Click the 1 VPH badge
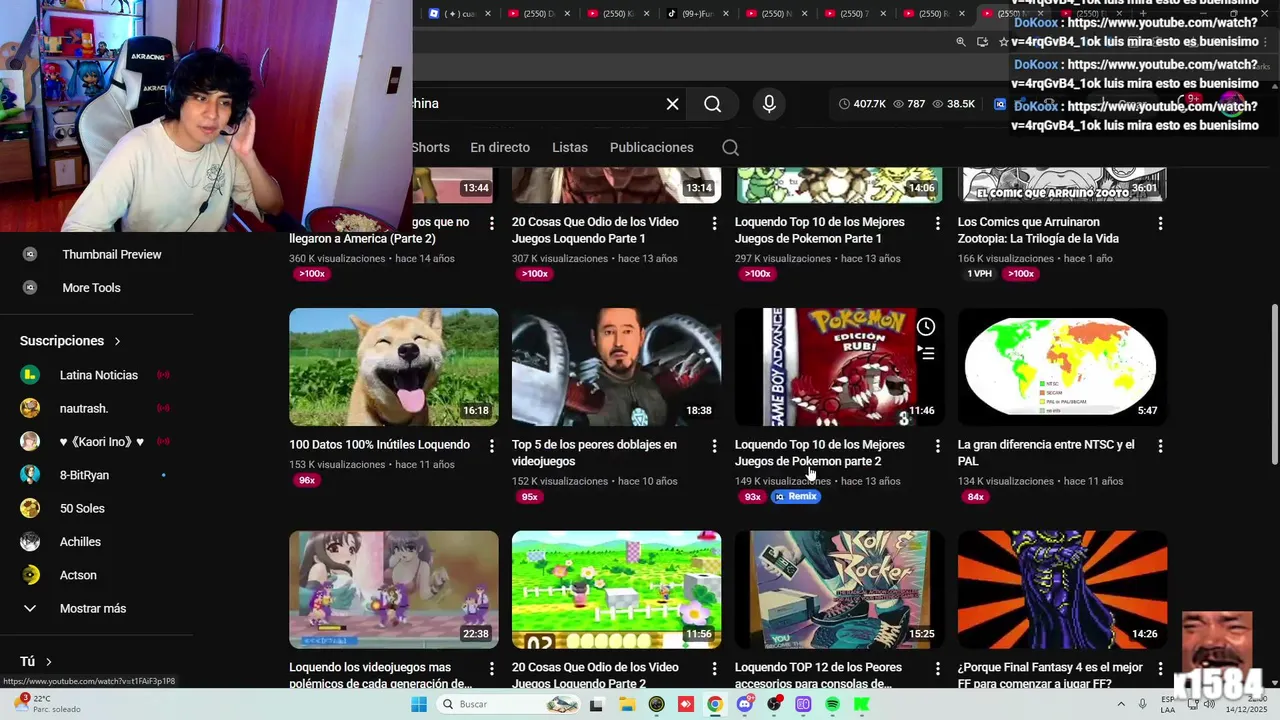 tap(979, 274)
